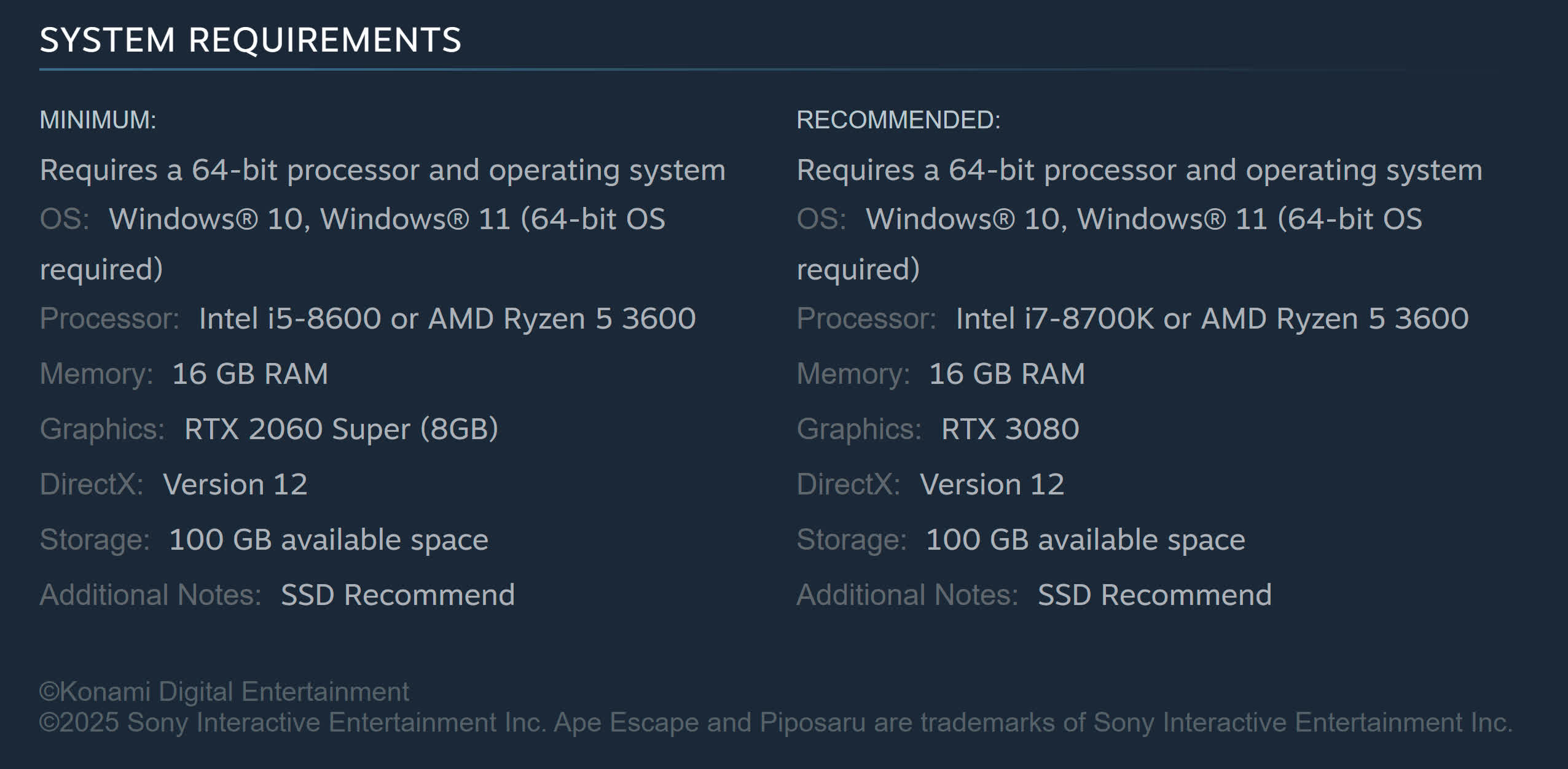The height and width of the screenshot is (769, 1568).
Task: Click the Sony Interactive Entertainment trademark notice
Action: (775, 723)
